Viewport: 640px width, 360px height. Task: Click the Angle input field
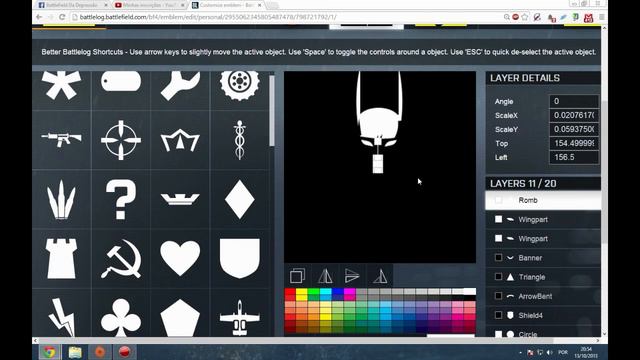click(x=574, y=101)
